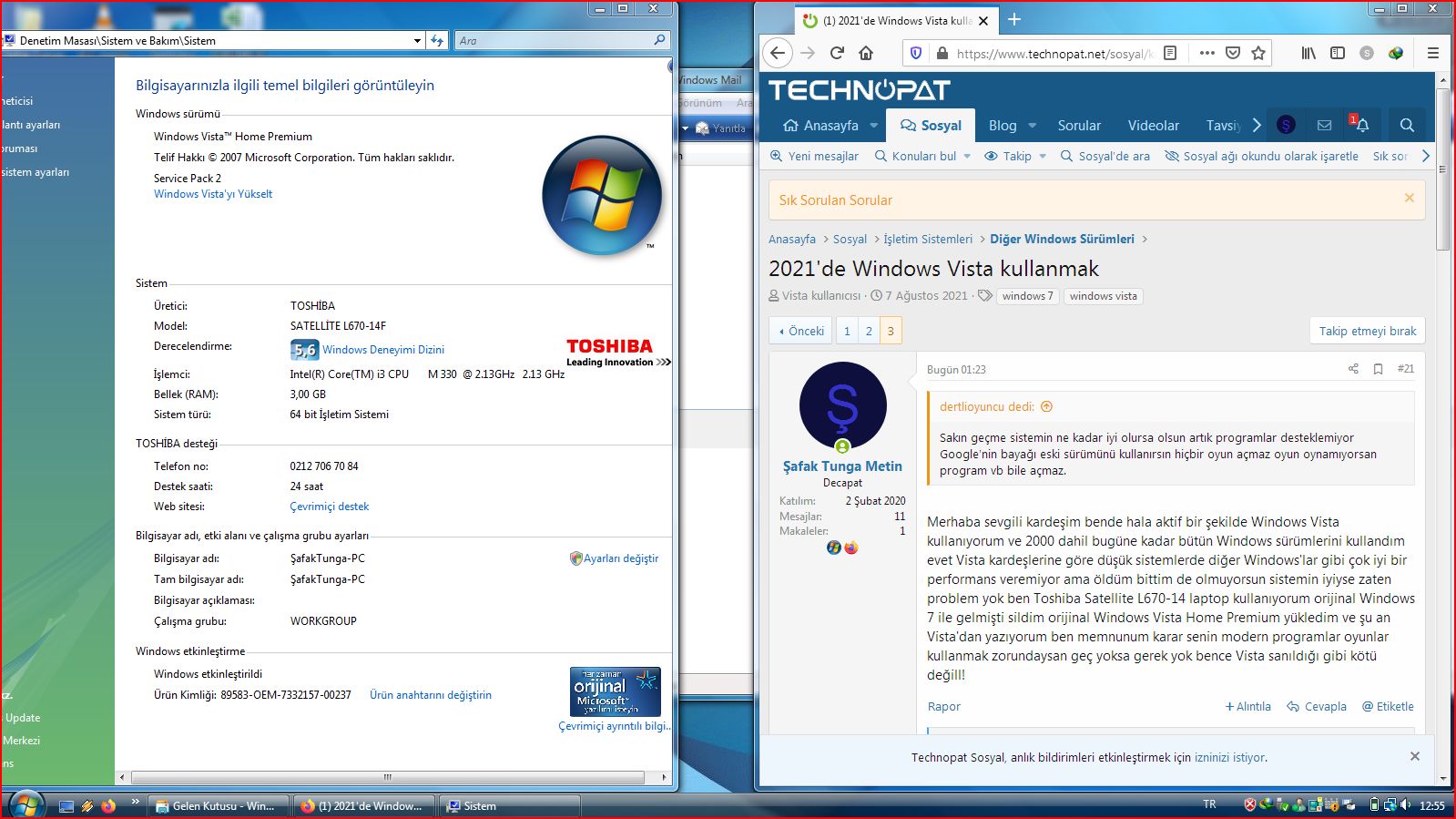Open Windows Deneyimi Dizini link
Image resolution: width=1456 pixels, height=819 pixels.
[x=383, y=350]
